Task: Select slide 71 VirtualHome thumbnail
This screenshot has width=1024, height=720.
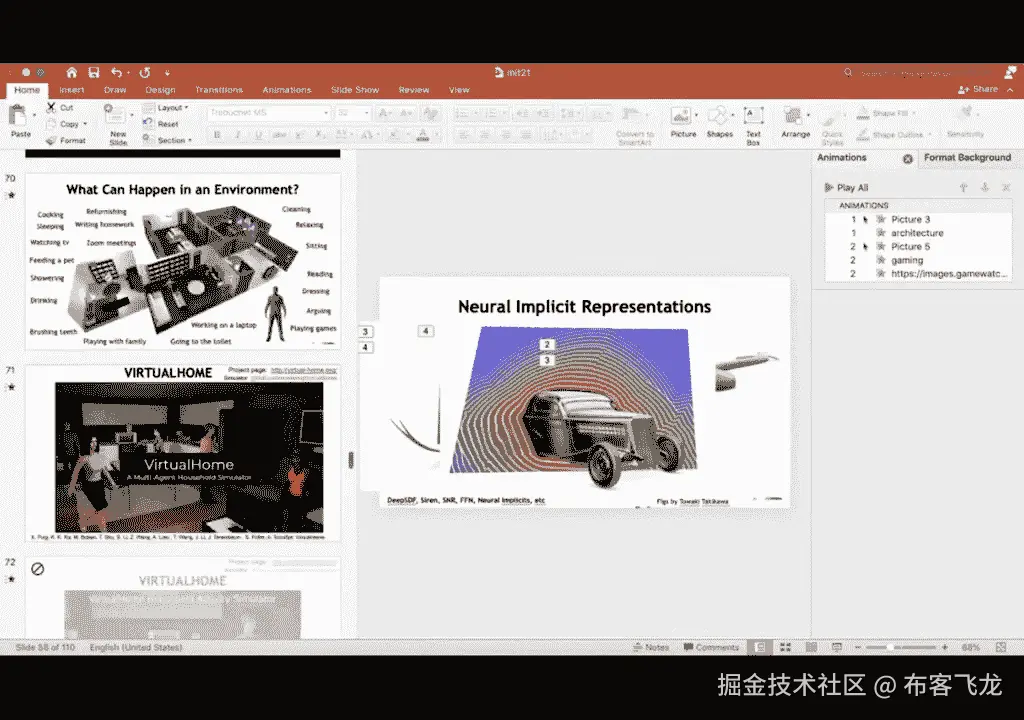Action: (x=183, y=453)
